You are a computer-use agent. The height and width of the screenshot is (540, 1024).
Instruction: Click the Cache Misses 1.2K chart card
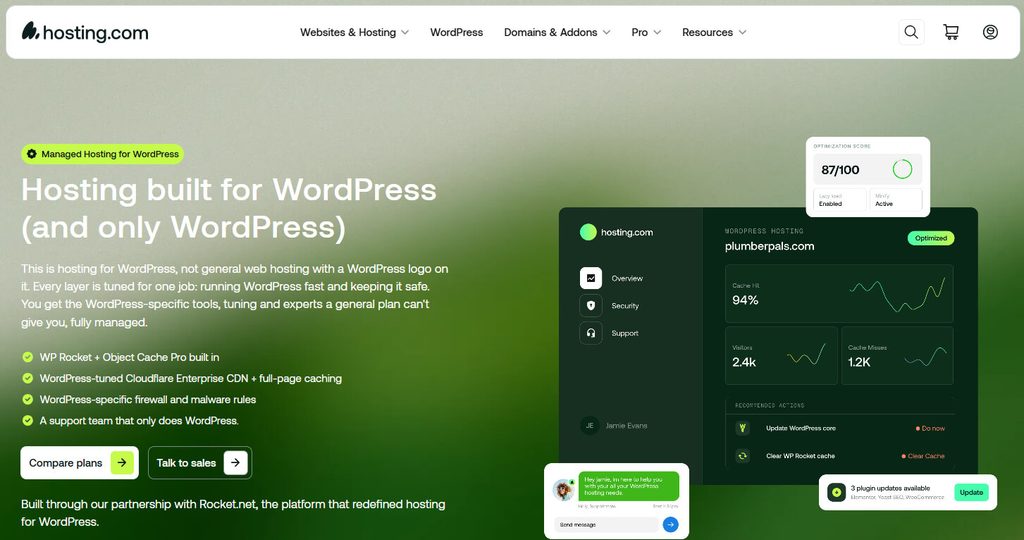(x=897, y=355)
